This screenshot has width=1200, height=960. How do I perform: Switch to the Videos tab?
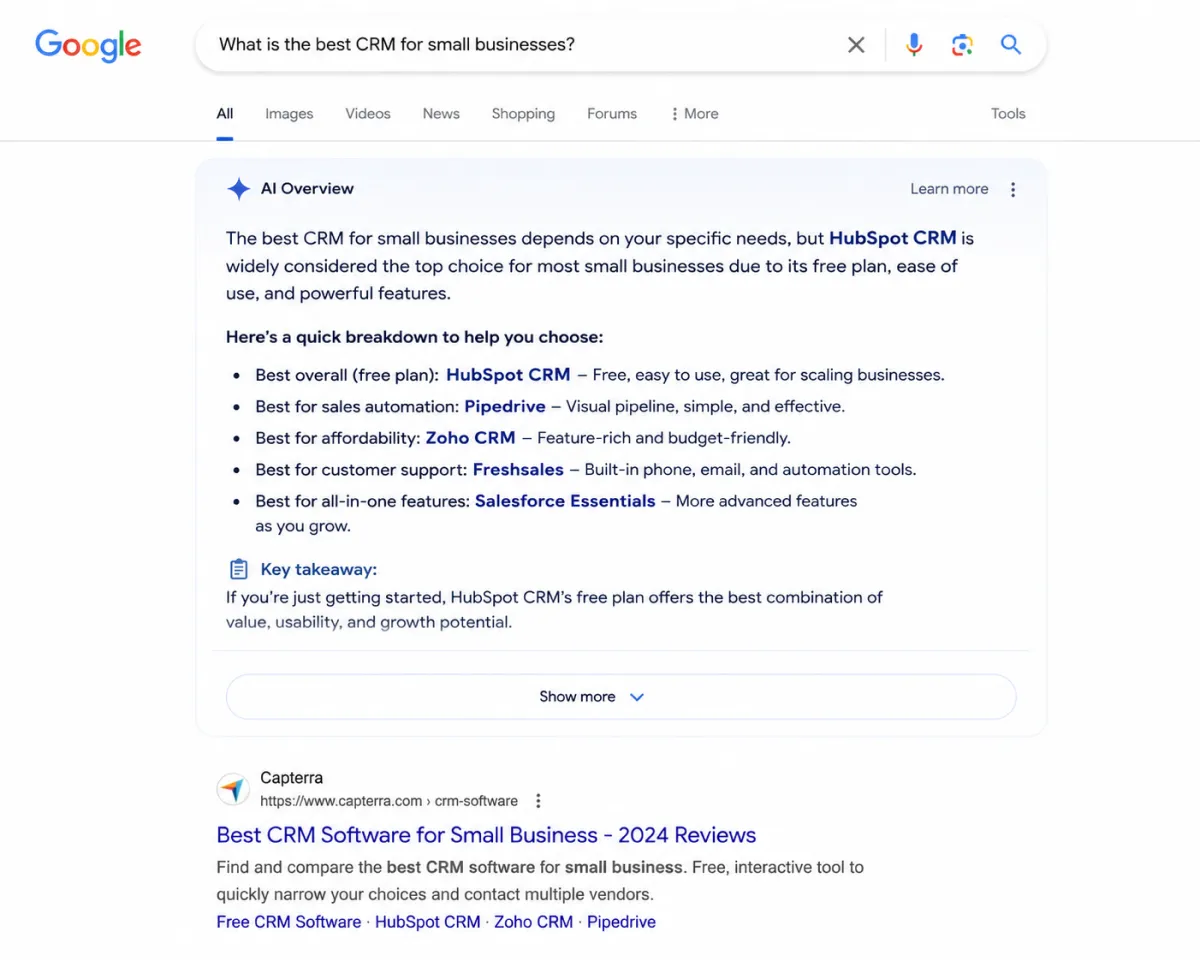point(368,114)
